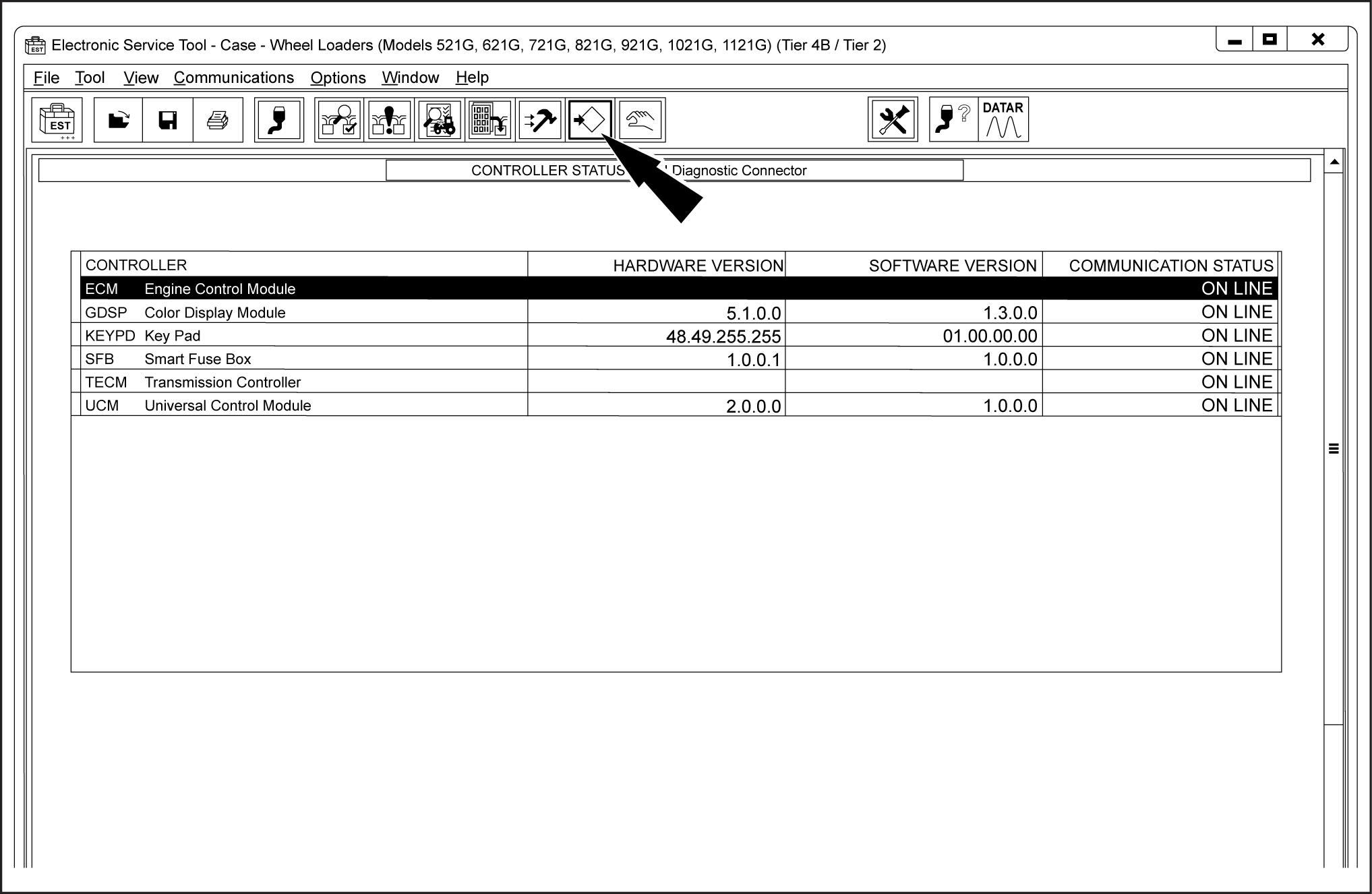
Task: Open the hammer configuration icon
Action: pyautogui.click(x=540, y=120)
